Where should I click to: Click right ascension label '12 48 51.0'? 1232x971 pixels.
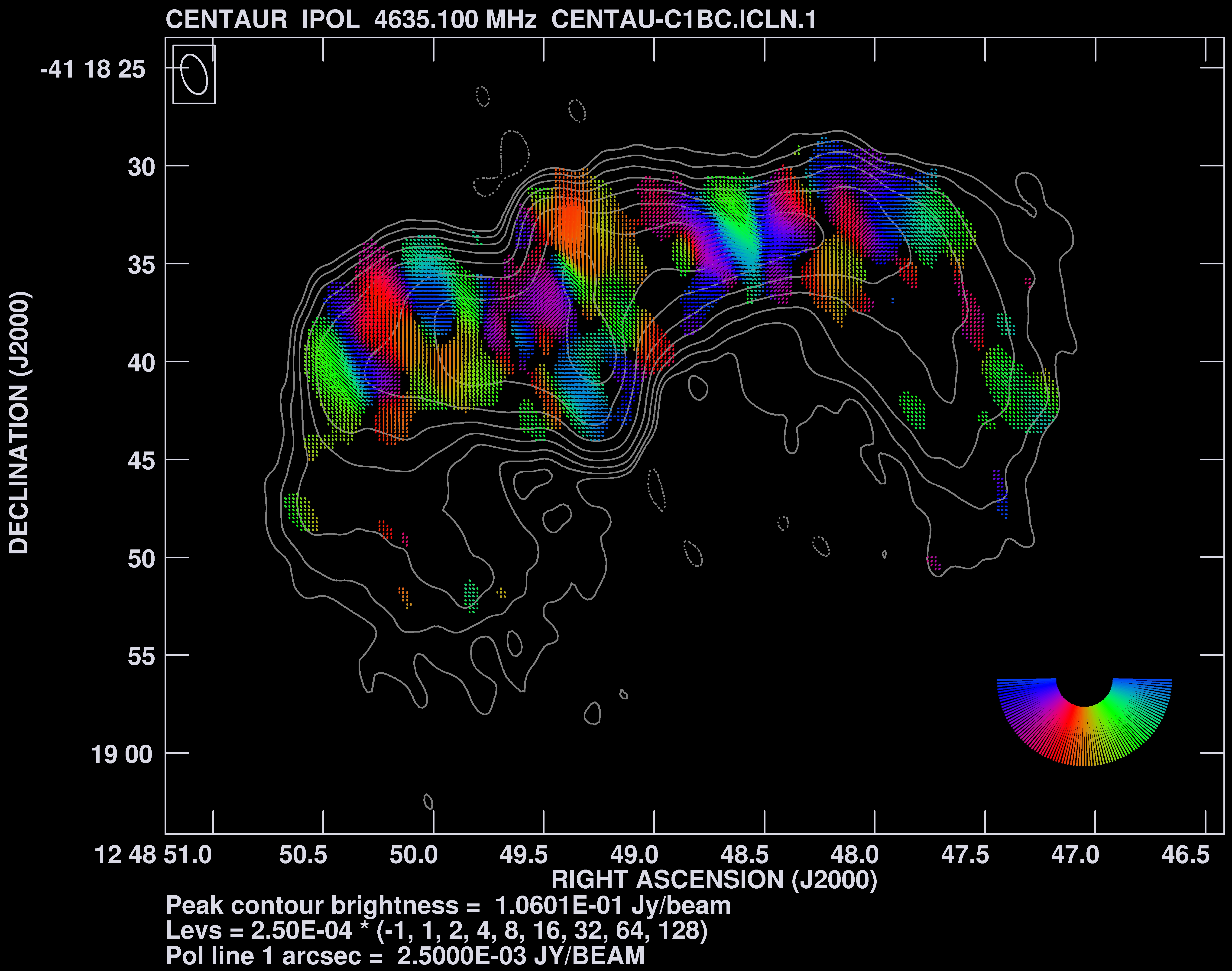click(153, 854)
